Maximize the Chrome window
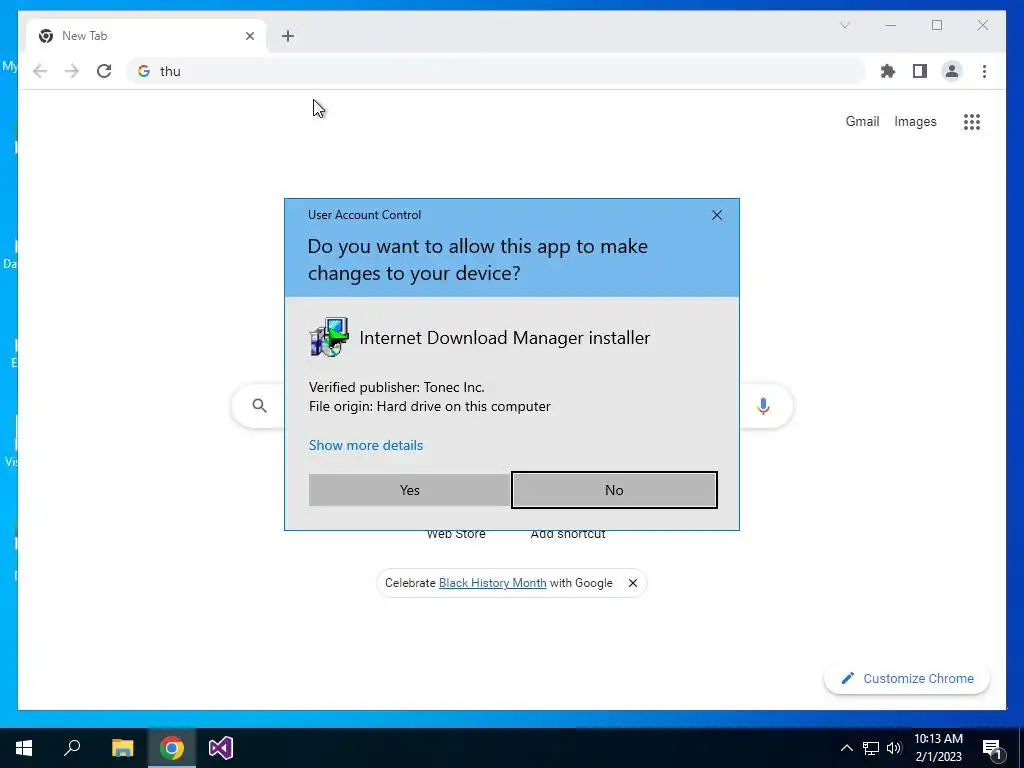This screenshot has width=1024, height=768. [936, 25]
